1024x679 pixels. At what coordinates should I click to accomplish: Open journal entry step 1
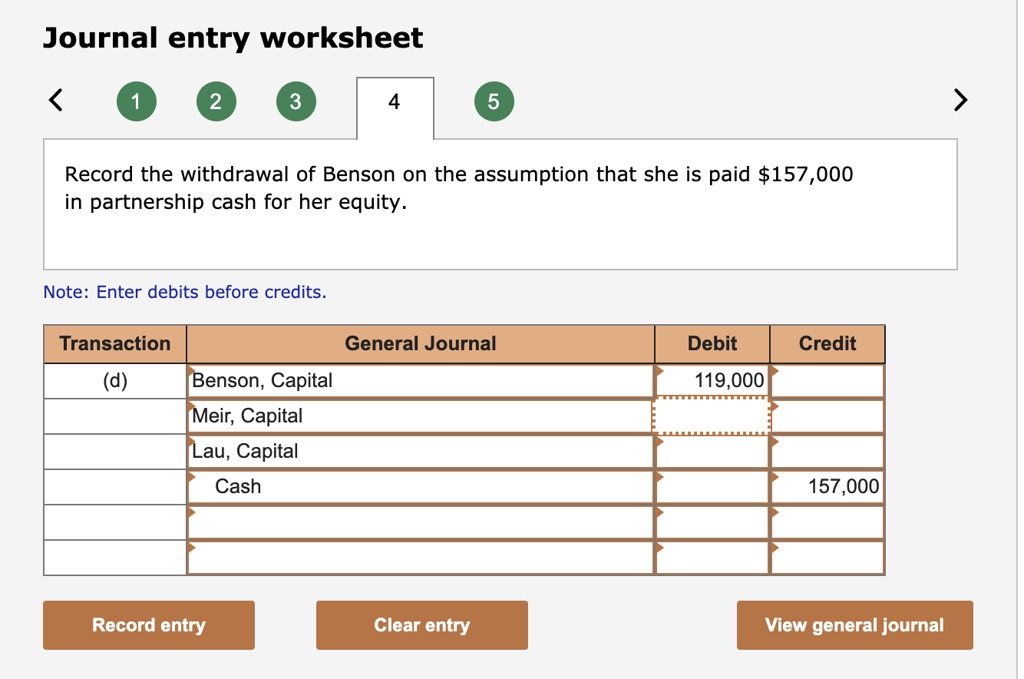[136, 100]
